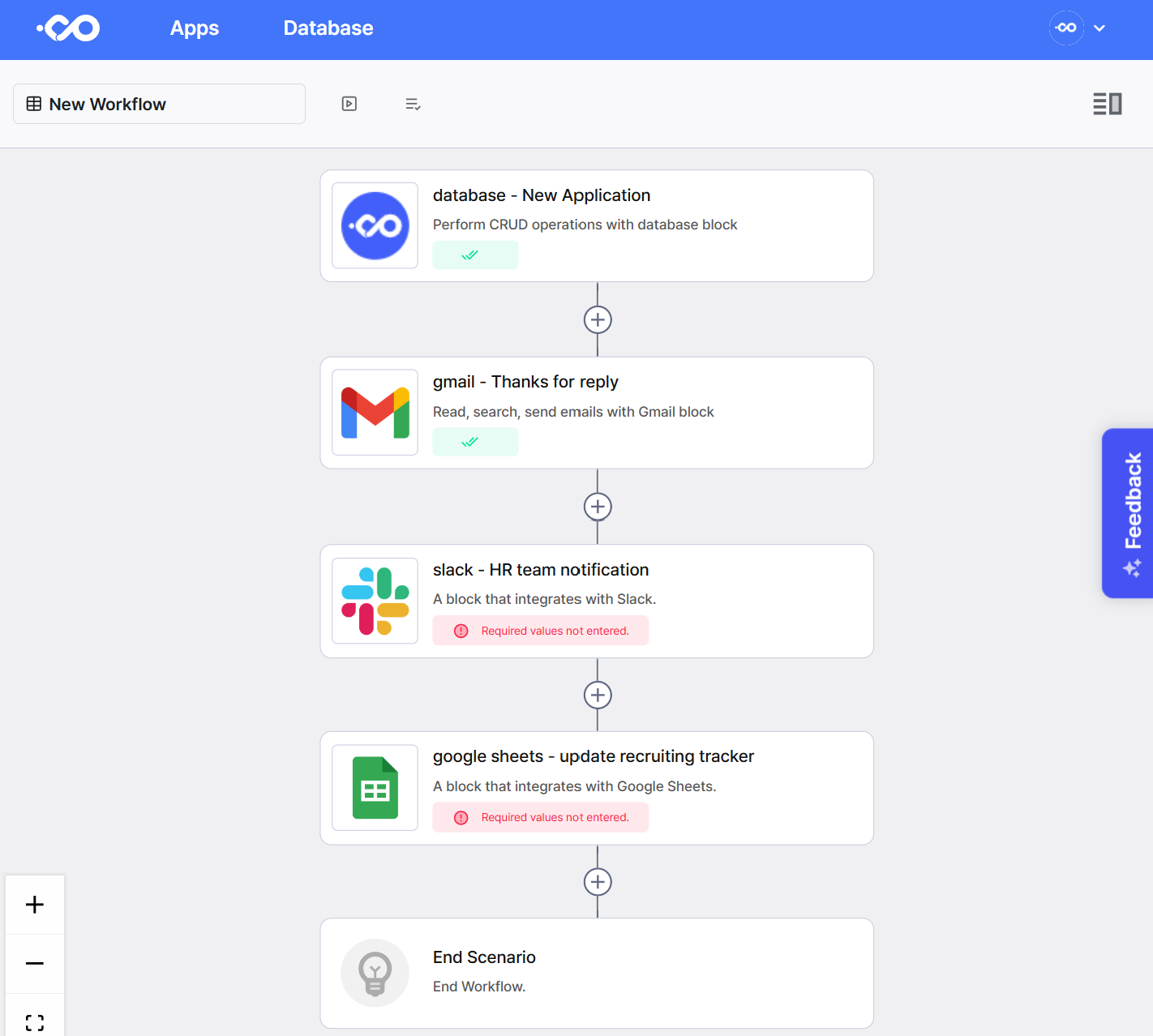The width and height of the screenshot is (1153, 1036).
Task: Add a step after the database block
Action: [598, 319]
